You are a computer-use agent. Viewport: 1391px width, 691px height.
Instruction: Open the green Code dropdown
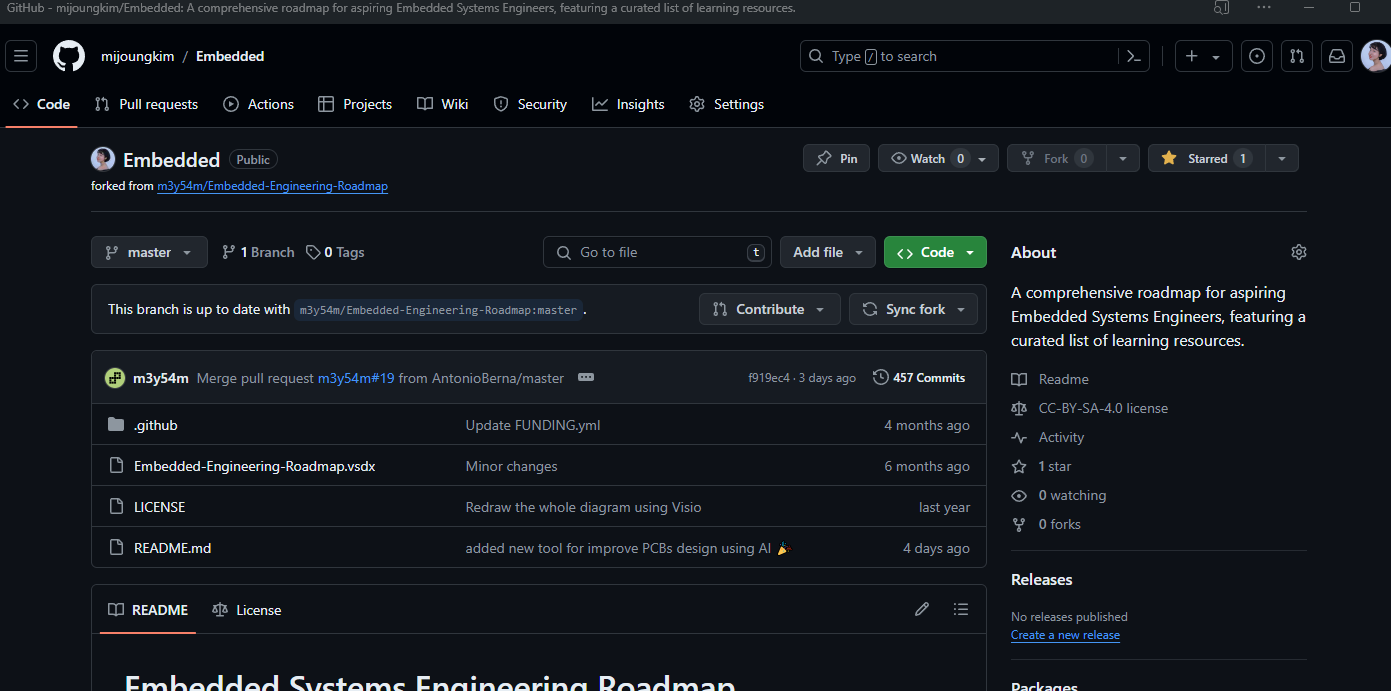935,252
